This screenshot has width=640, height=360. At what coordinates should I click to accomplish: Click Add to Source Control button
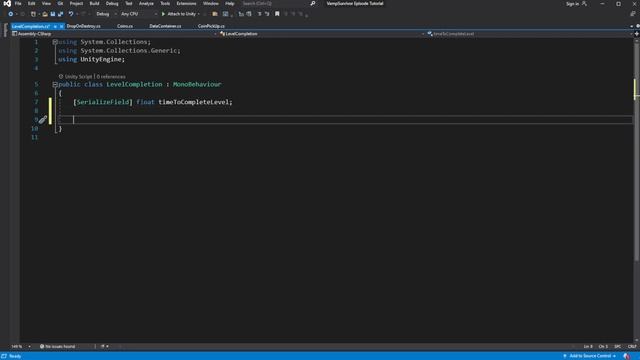tap(590, 356)
